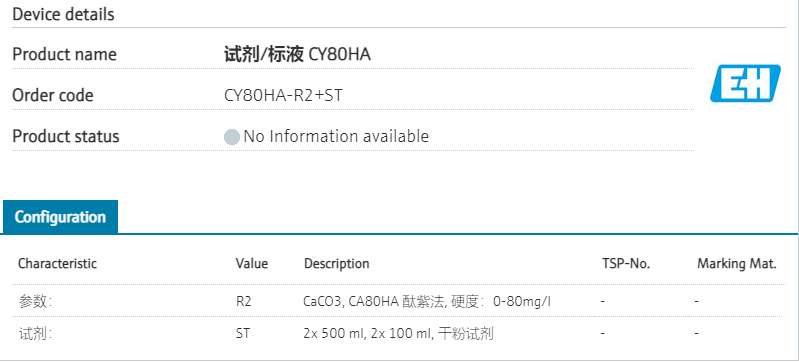
Task: Click the Order code label
Action: (53, 95)
